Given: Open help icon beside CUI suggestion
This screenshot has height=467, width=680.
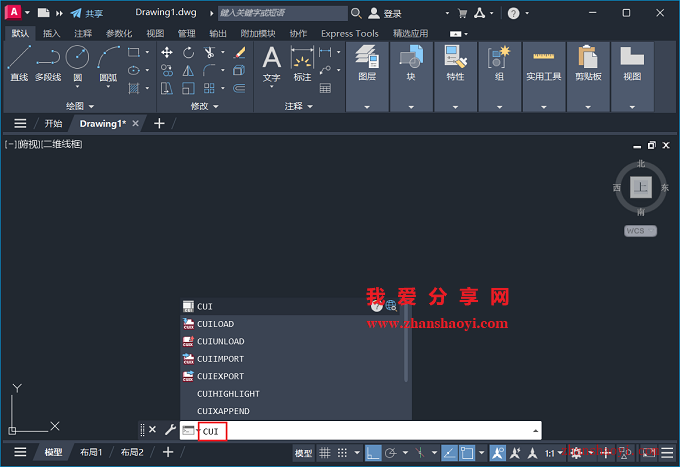Looking at the screenshot, I should (x=376, y=306).
